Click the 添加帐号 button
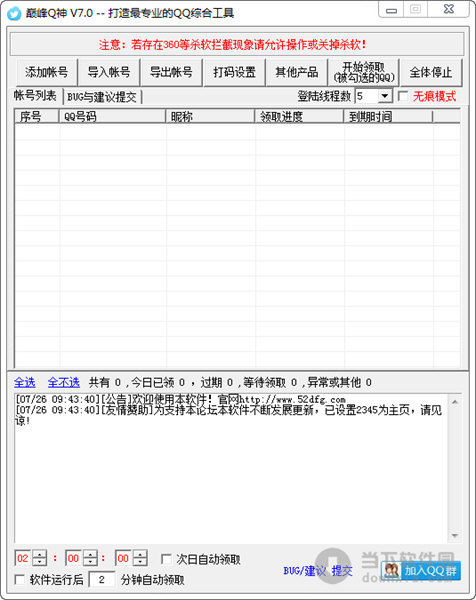The width and height of the screenshot is (476, 600). coord(47,72)
